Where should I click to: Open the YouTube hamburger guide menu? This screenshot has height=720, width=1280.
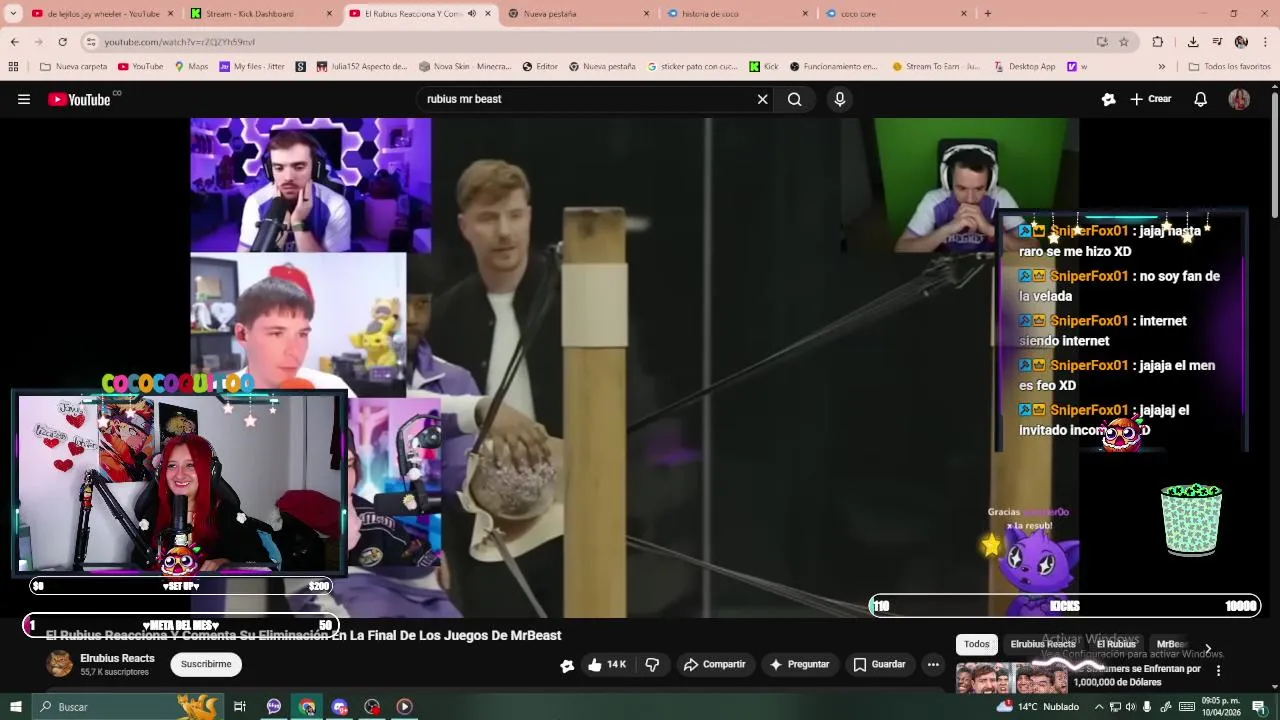click(24, 99)
